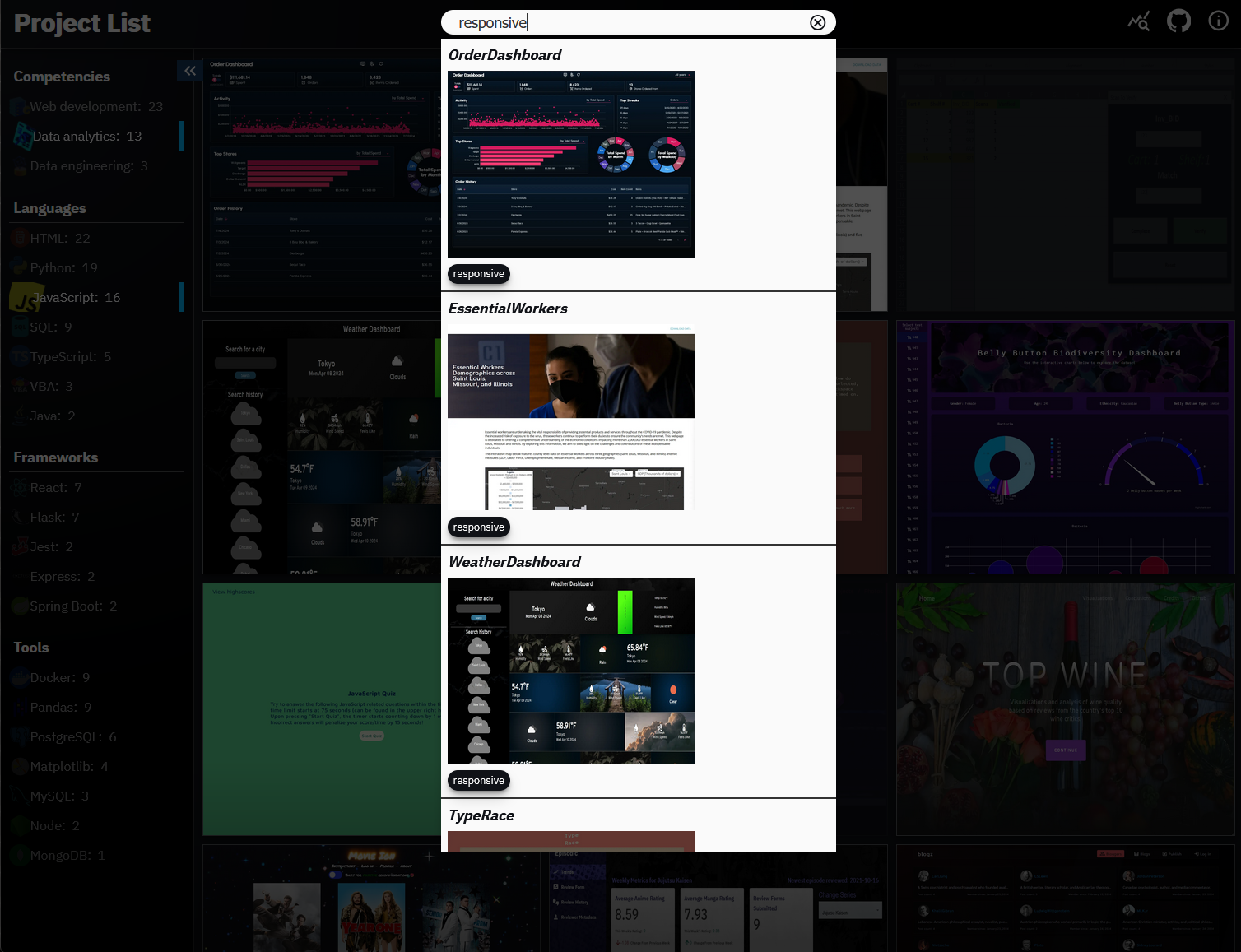Toggle the SQL language filter
The image size is (1241, 952).
pyautogui.click(x=97, y=327)
